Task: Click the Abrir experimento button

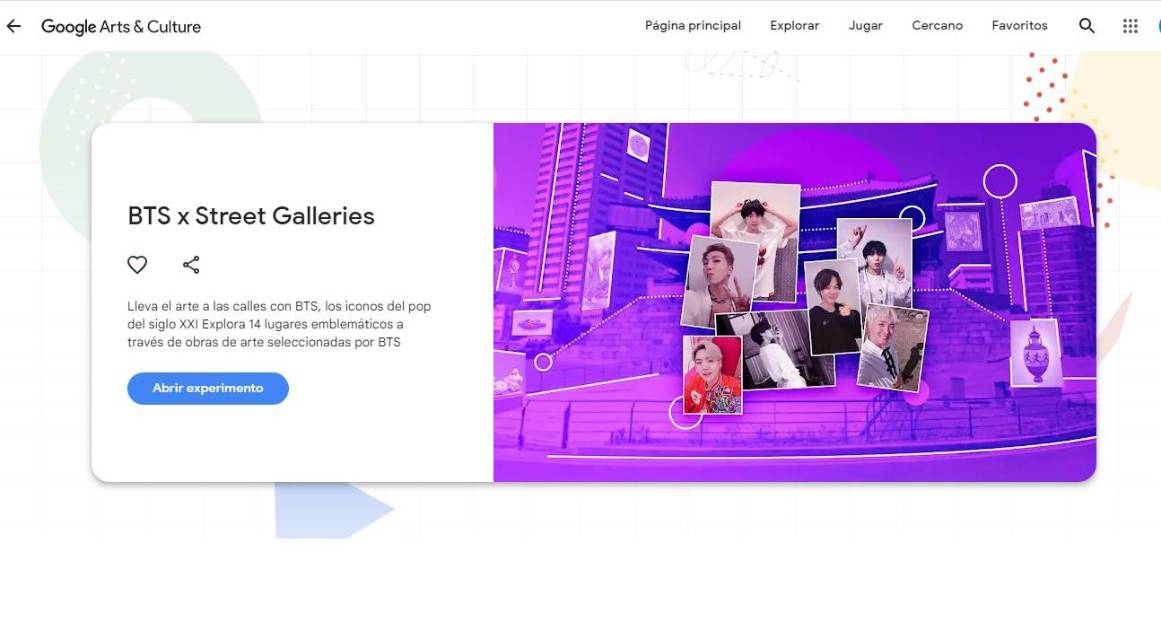Action: pos(208,388)
